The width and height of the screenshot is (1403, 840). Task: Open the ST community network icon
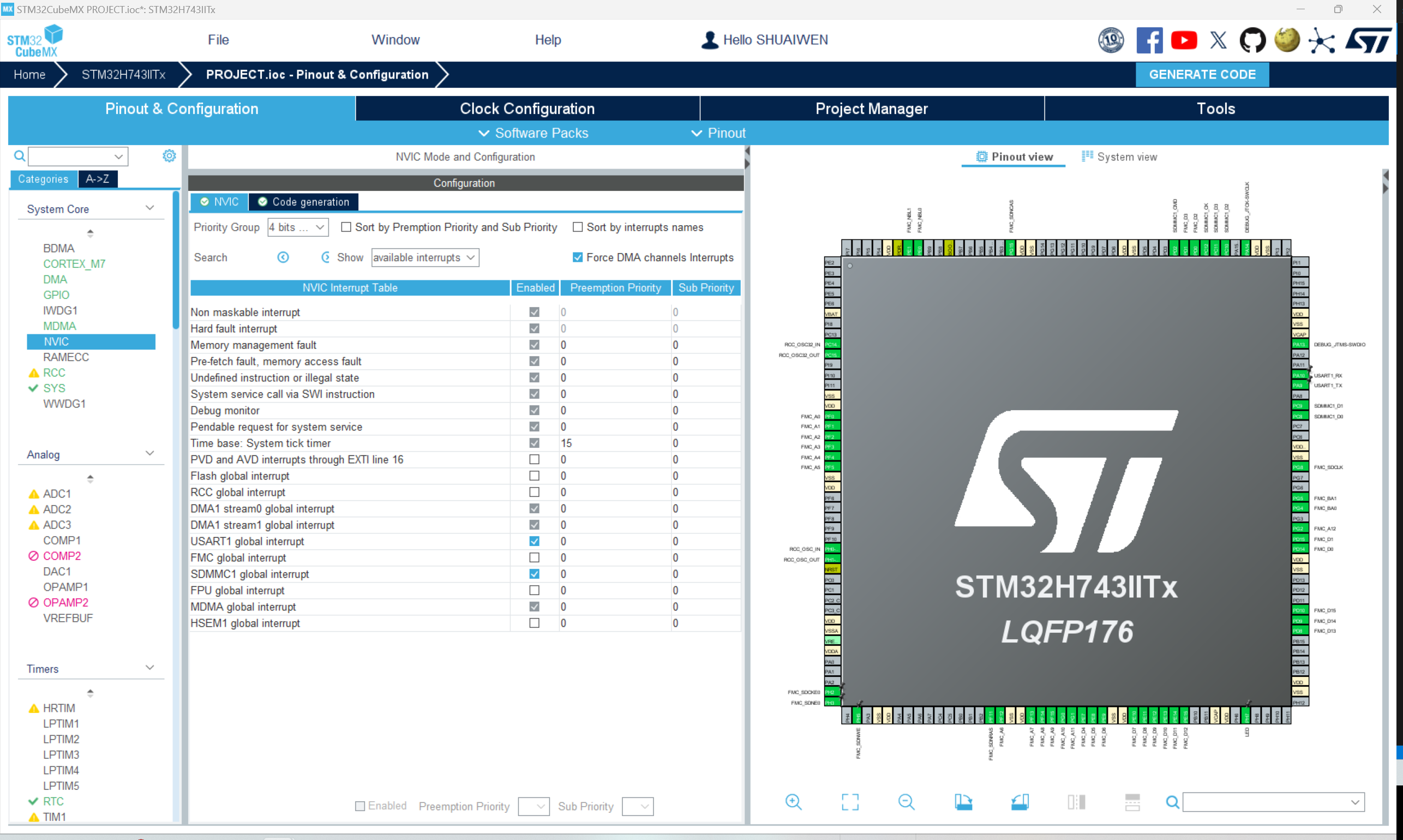[1322, 40]
